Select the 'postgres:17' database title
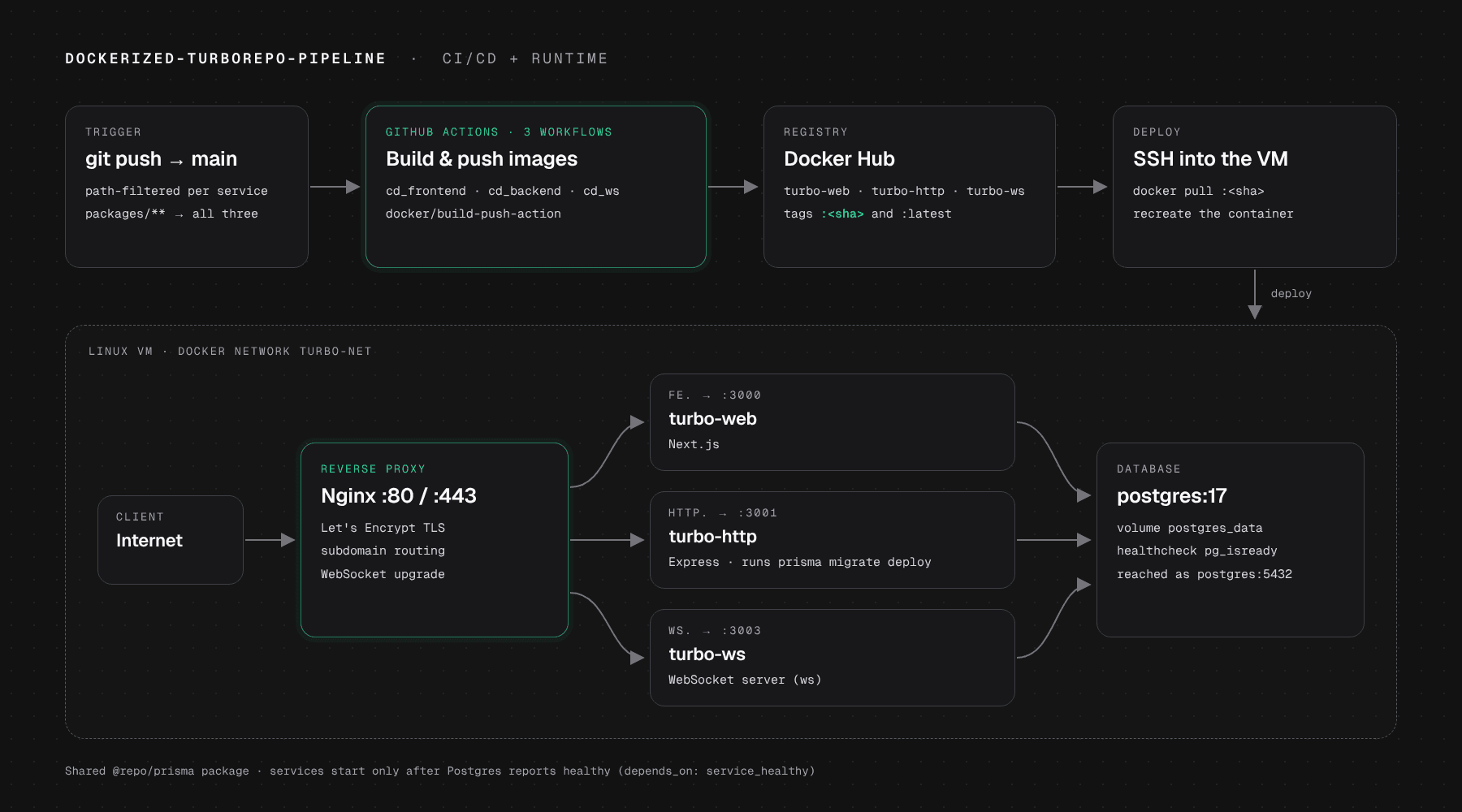Screen dimensions: 1462x812 coord(1171,496)
